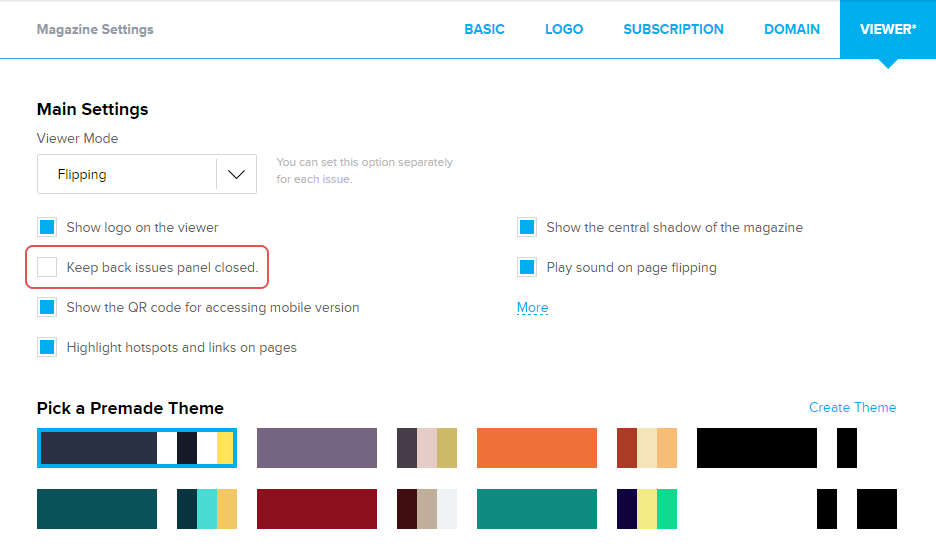
Task: Choose the dark red premade theme
Action: (x=317, y=508)
